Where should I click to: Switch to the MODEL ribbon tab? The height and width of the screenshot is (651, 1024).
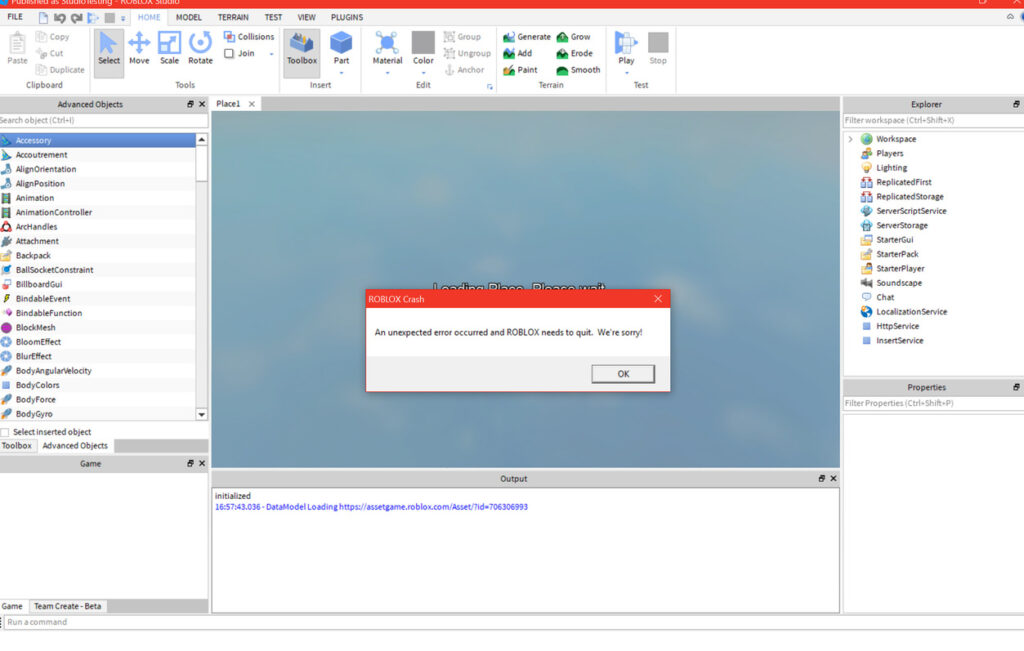(x=189, y=17)
